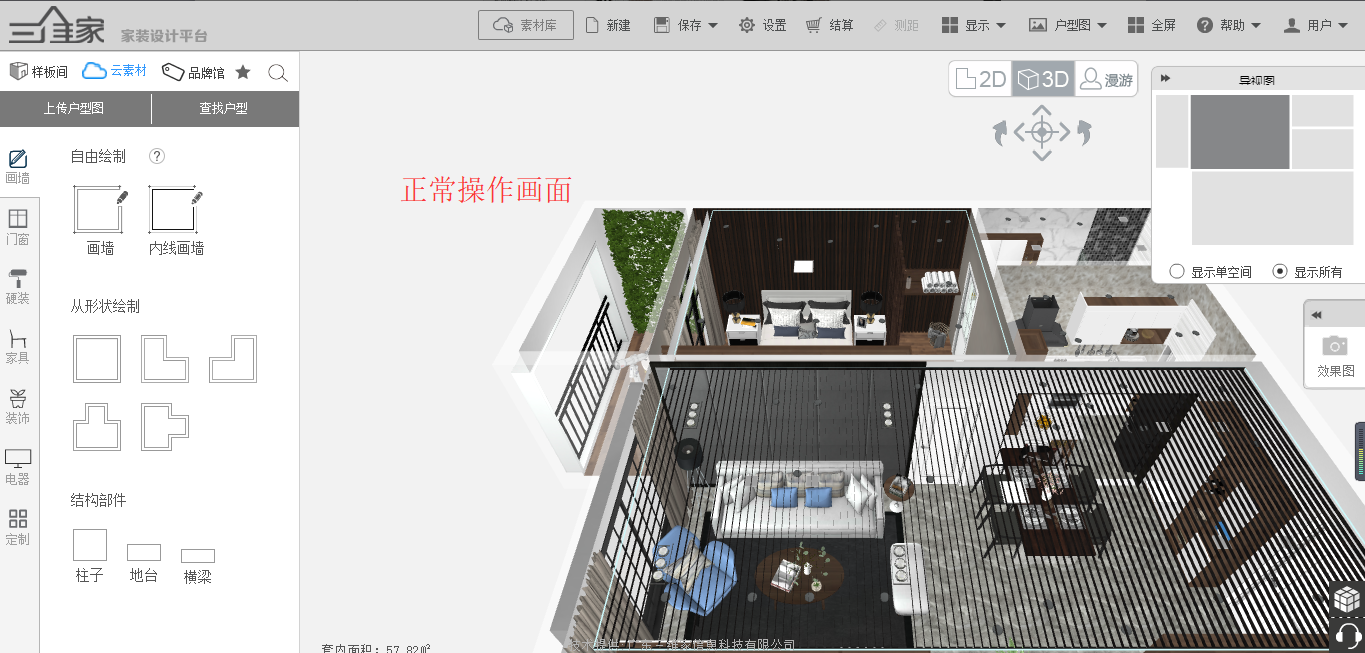Select 门窗 sidebar category
The image size is (1365, 653).
tap(18, 227)
